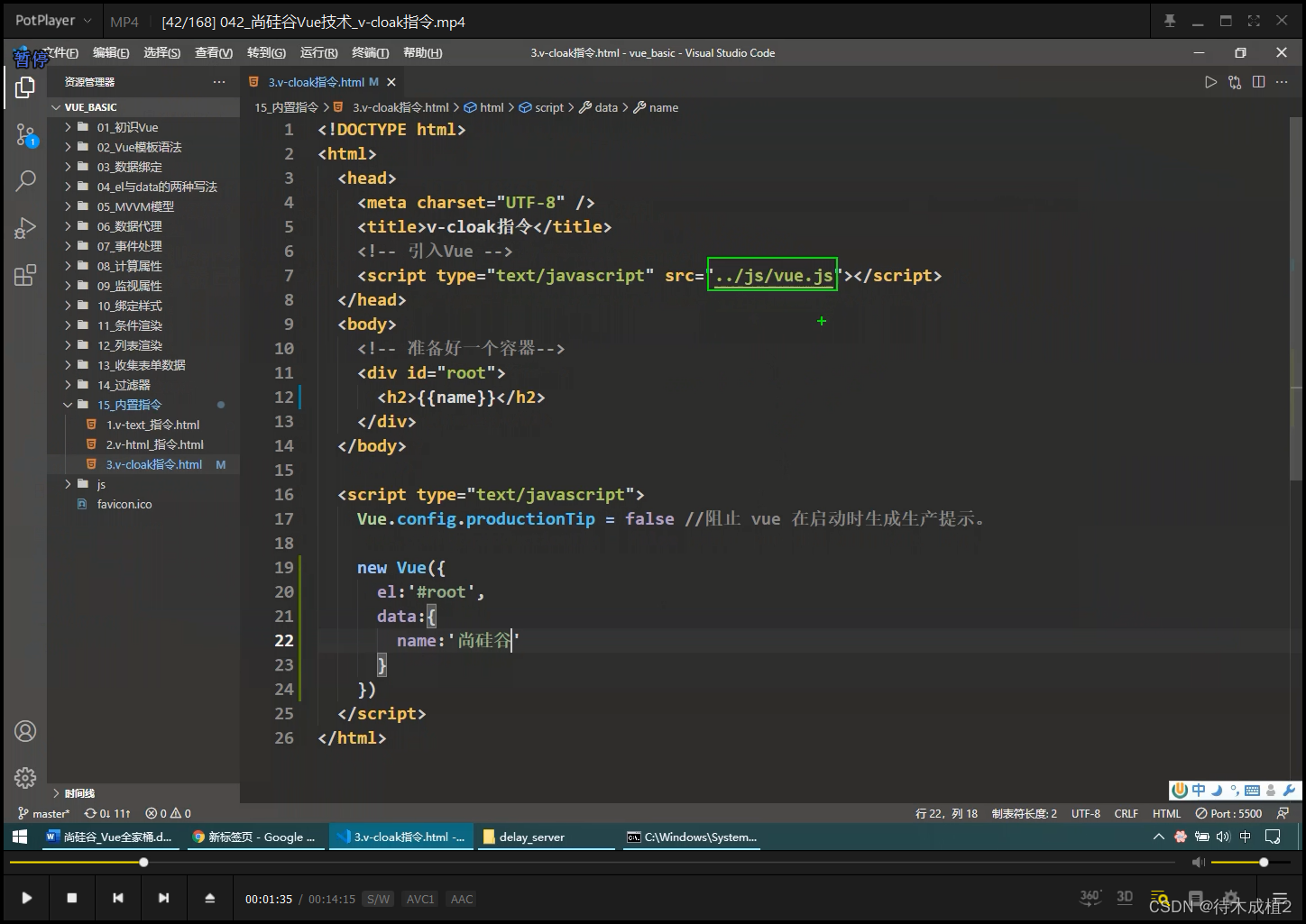This screenshot has height=924, width=1306.
Task: Open the 文件(F) menu
Action: (60, 53)
